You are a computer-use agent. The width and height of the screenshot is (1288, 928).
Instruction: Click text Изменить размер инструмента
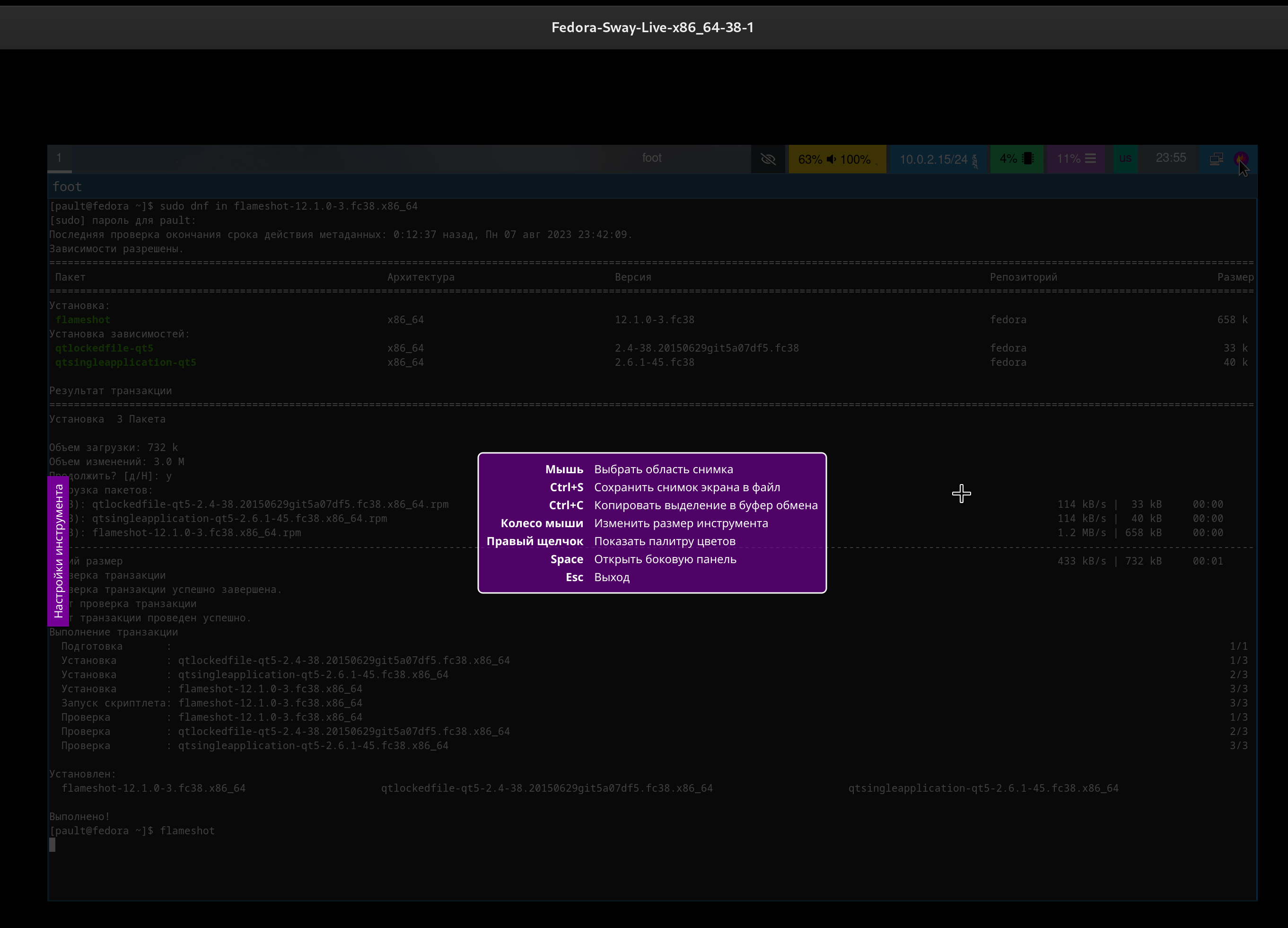point(681,523)
